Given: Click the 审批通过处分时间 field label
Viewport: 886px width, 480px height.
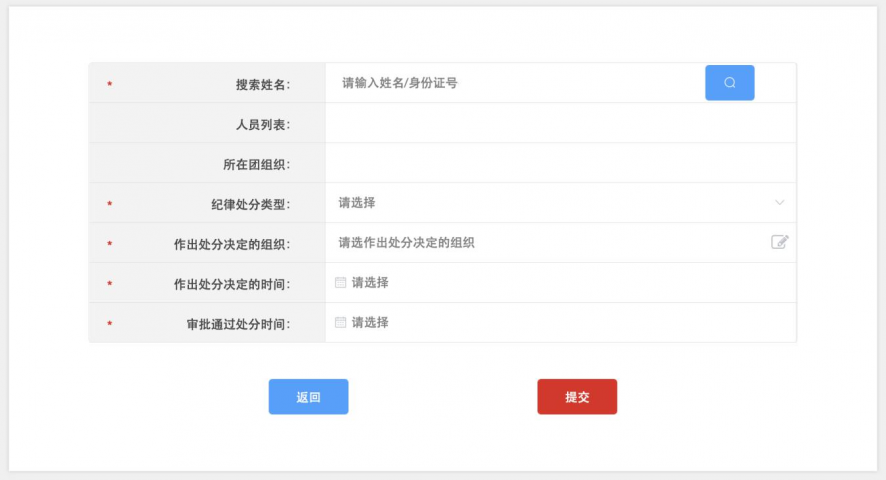Looking at the screenshot, I should tap(237, 325).
